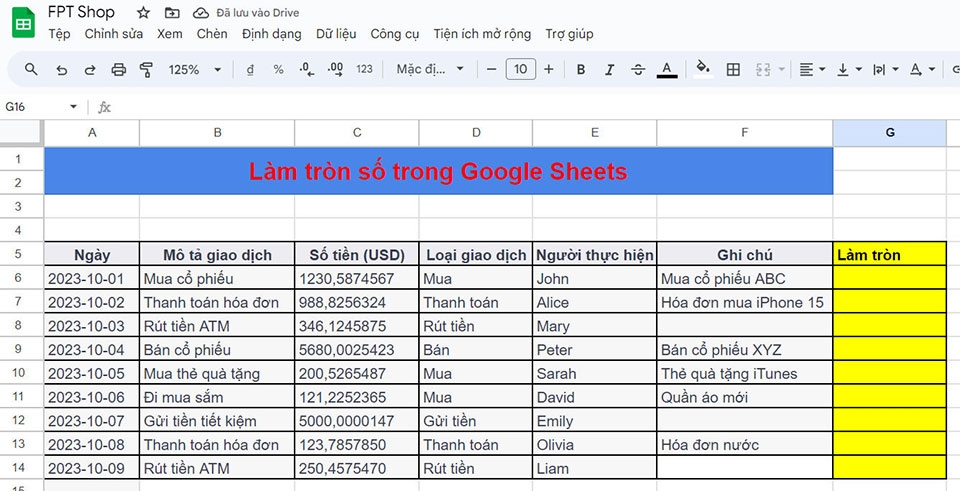960x491 pixels.
Task: Expand merge cells options arrow
Action: (781, 70)
